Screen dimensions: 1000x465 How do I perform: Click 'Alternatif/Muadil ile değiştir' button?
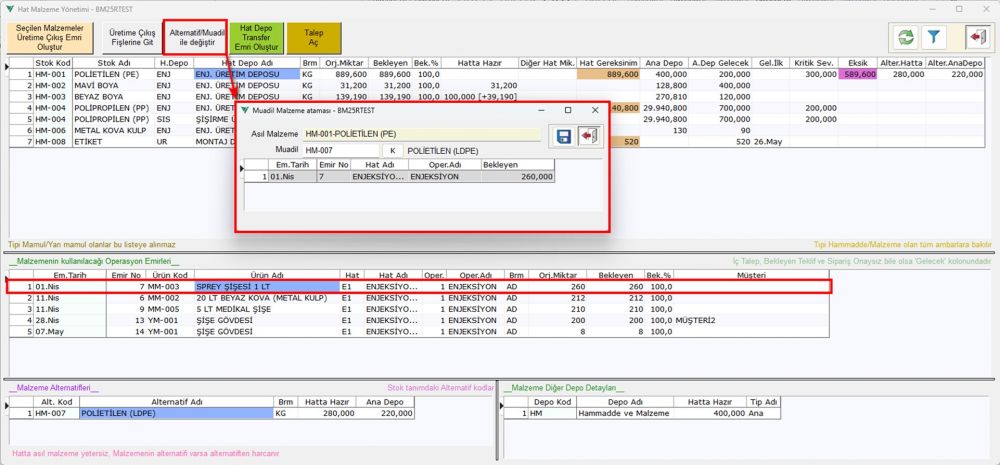[x=194, y=39]
